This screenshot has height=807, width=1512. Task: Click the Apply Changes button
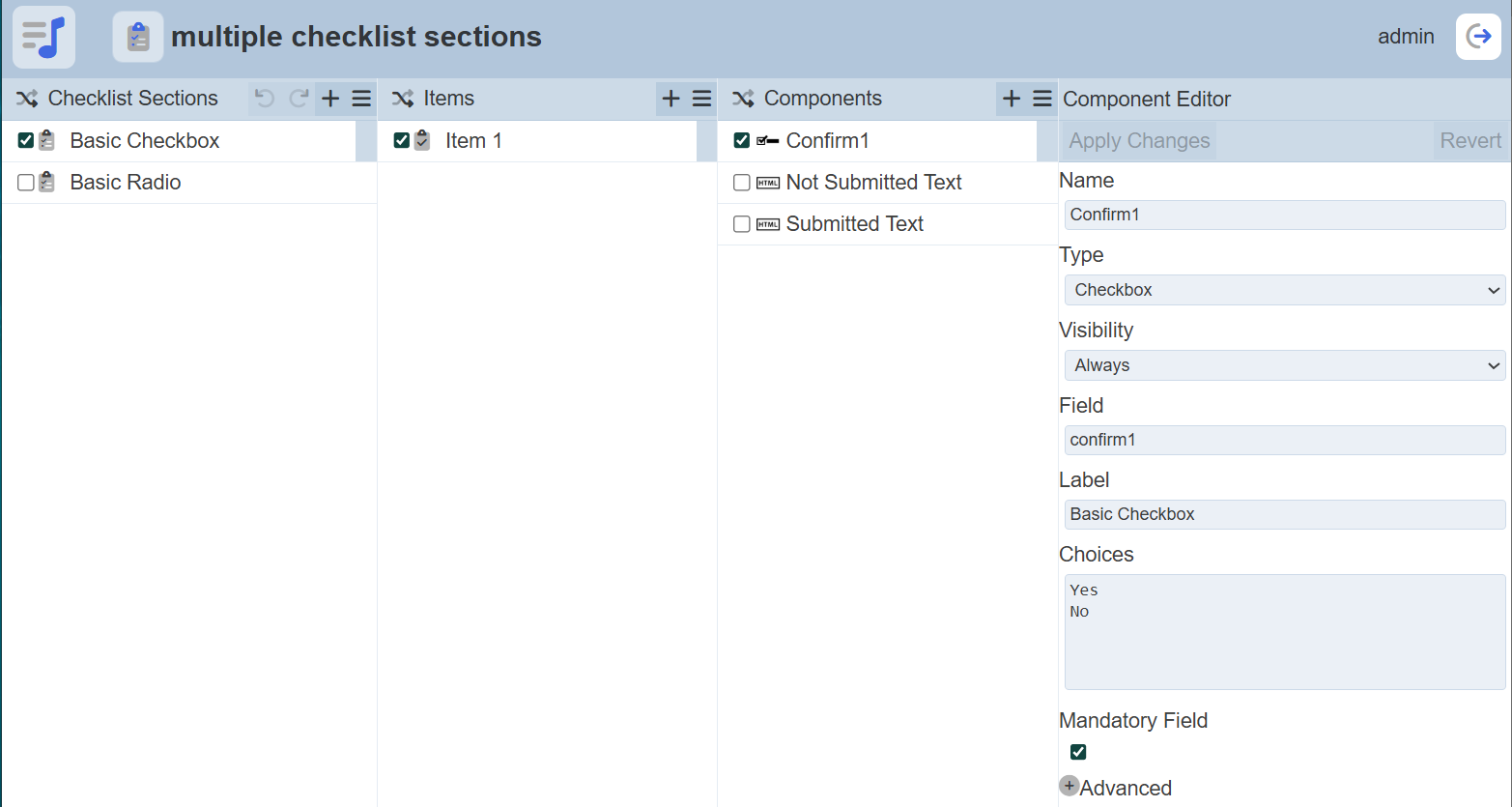(1139, 141)
